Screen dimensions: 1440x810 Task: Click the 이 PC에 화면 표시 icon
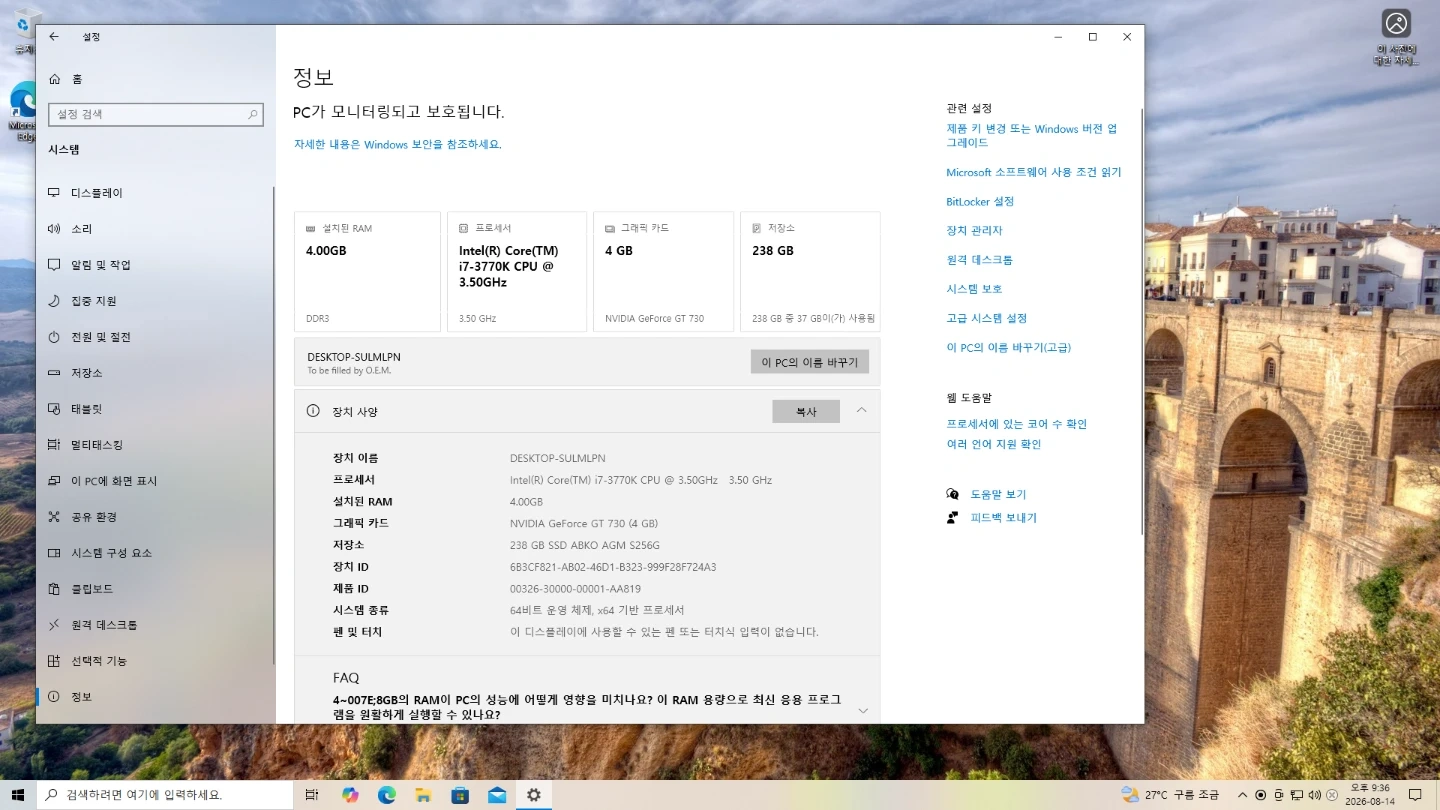tap(54, 481)
